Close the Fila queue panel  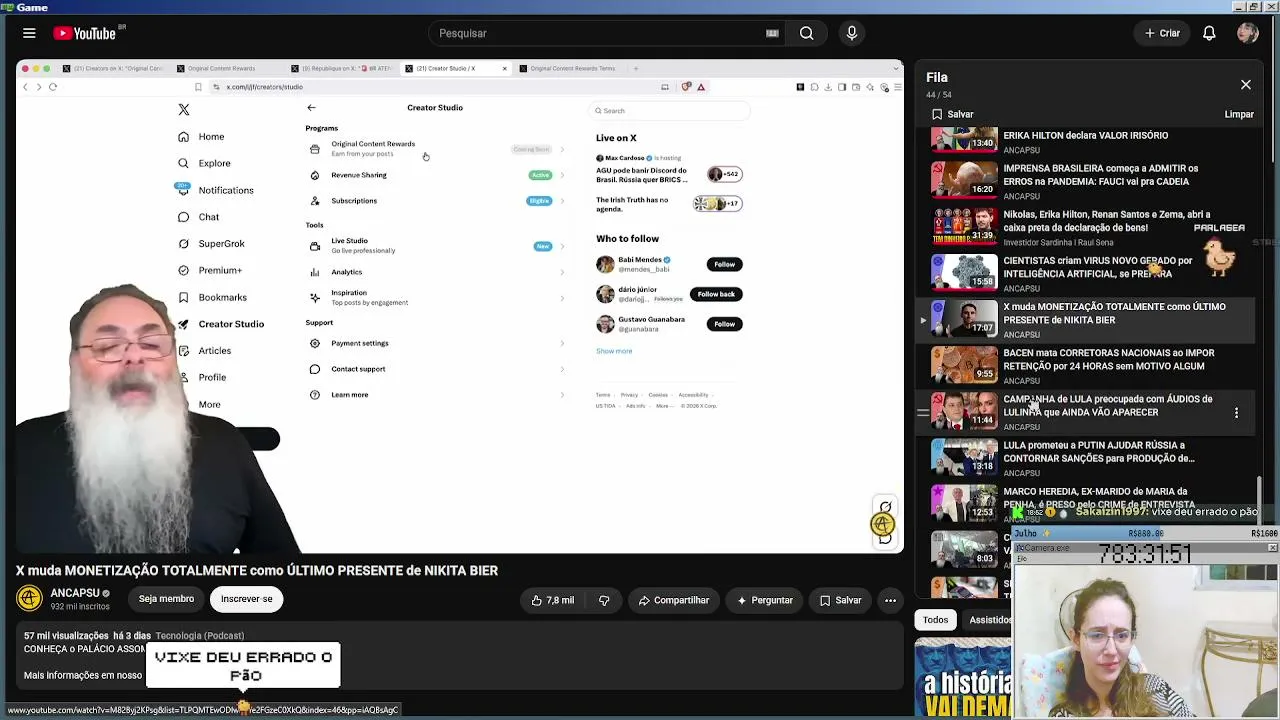click(x=1246, y=85)
